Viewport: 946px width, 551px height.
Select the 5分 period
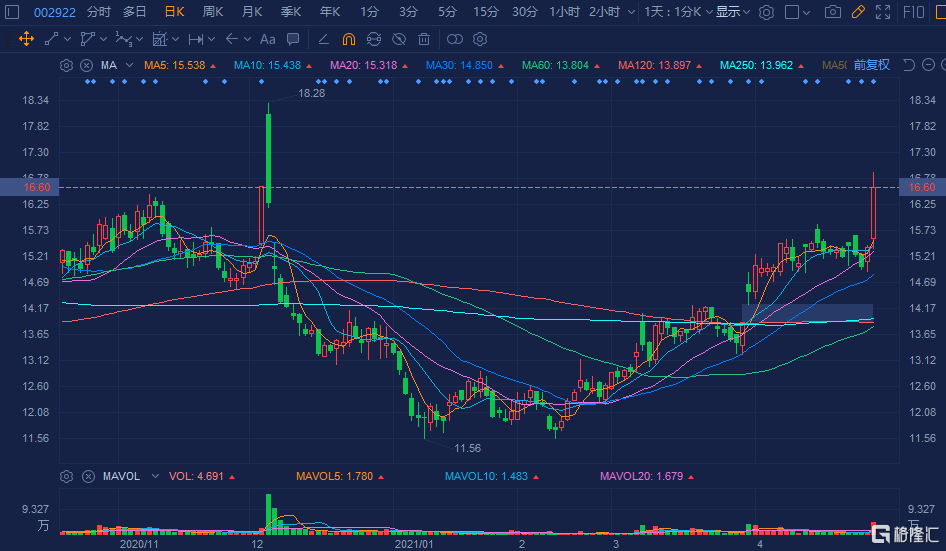pos(447,12)
